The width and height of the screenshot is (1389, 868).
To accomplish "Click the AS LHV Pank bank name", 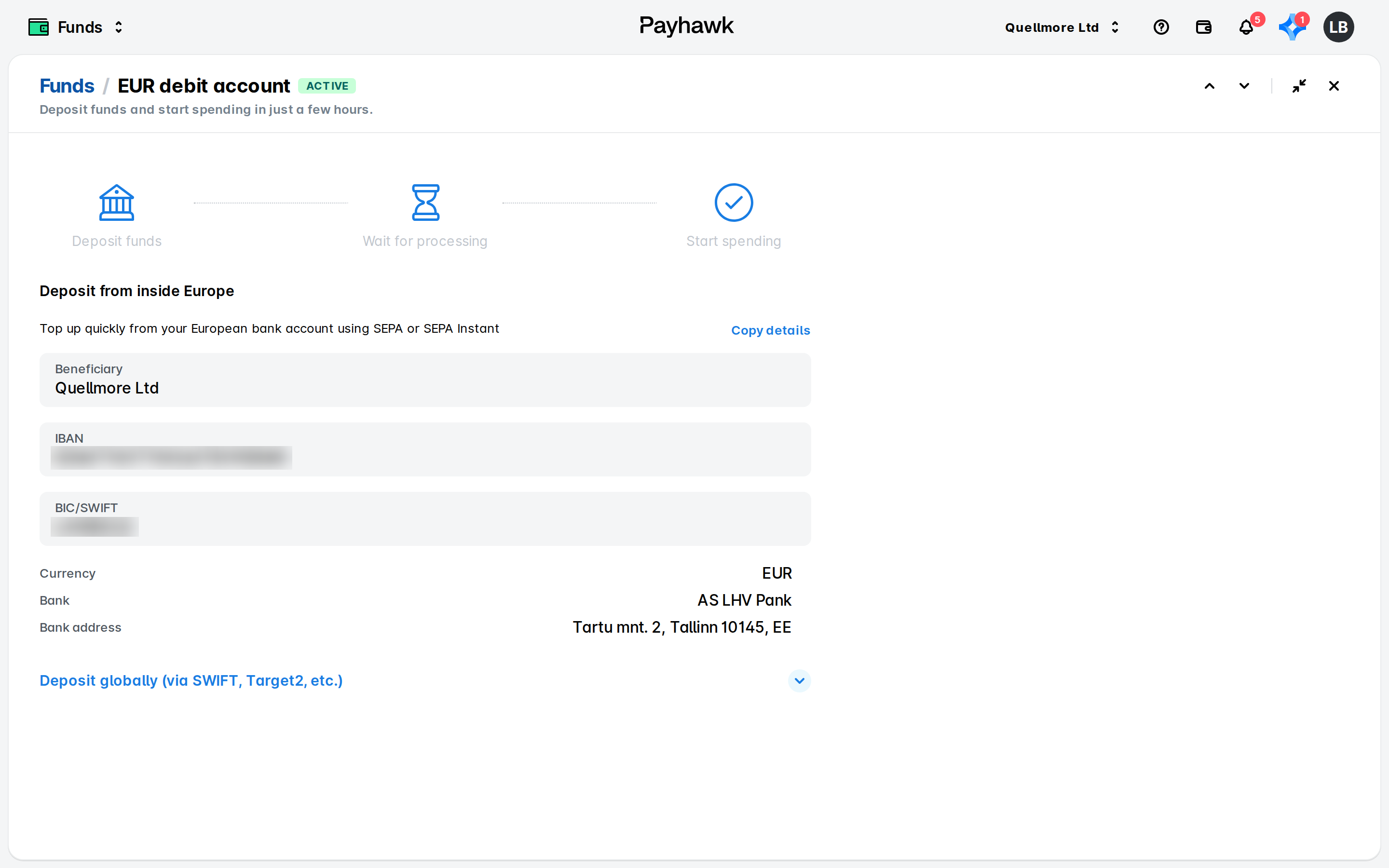I will 745,600.
